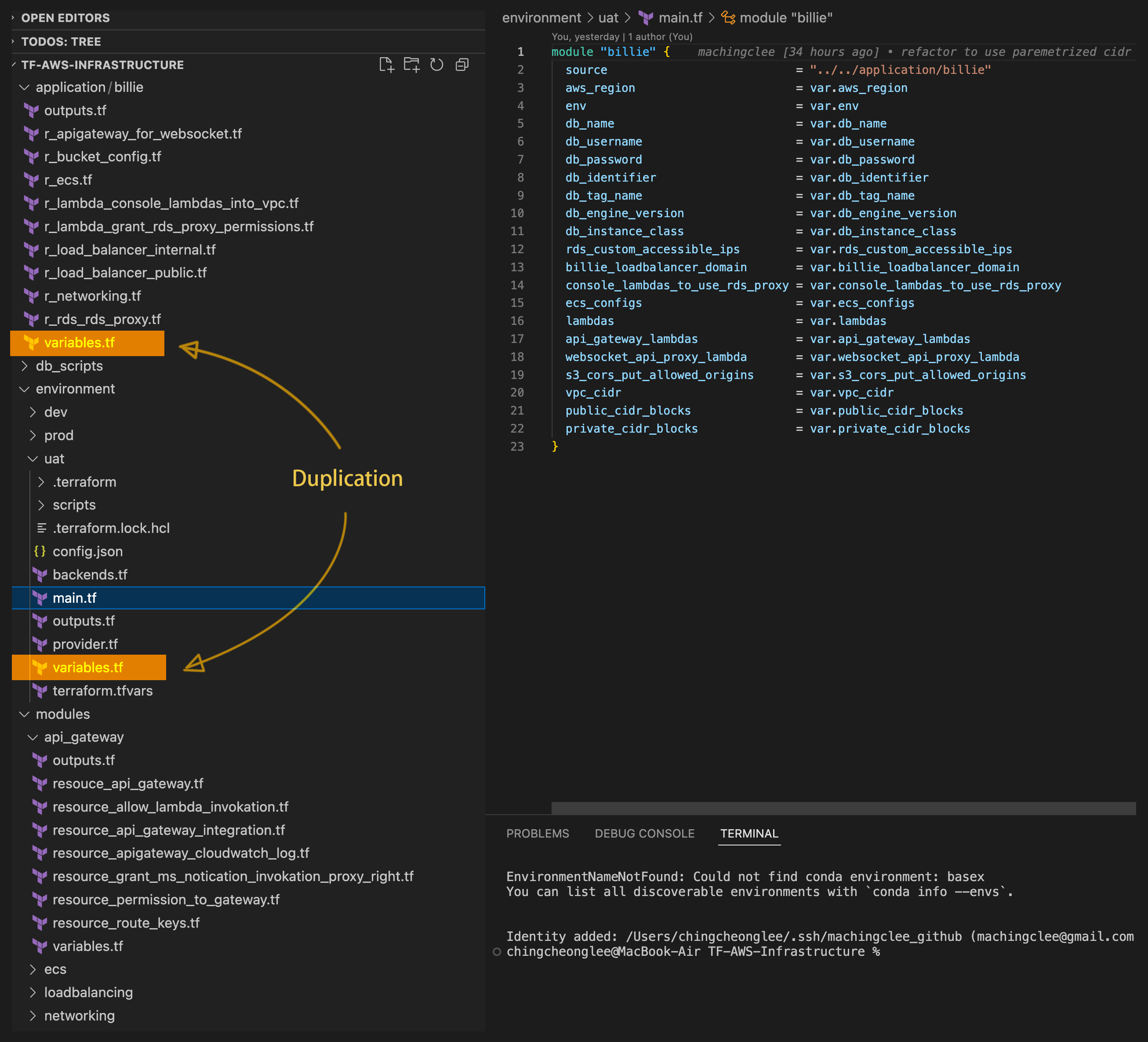
Task: Collapse the uat folder
Action: click(x=248, y=459)
